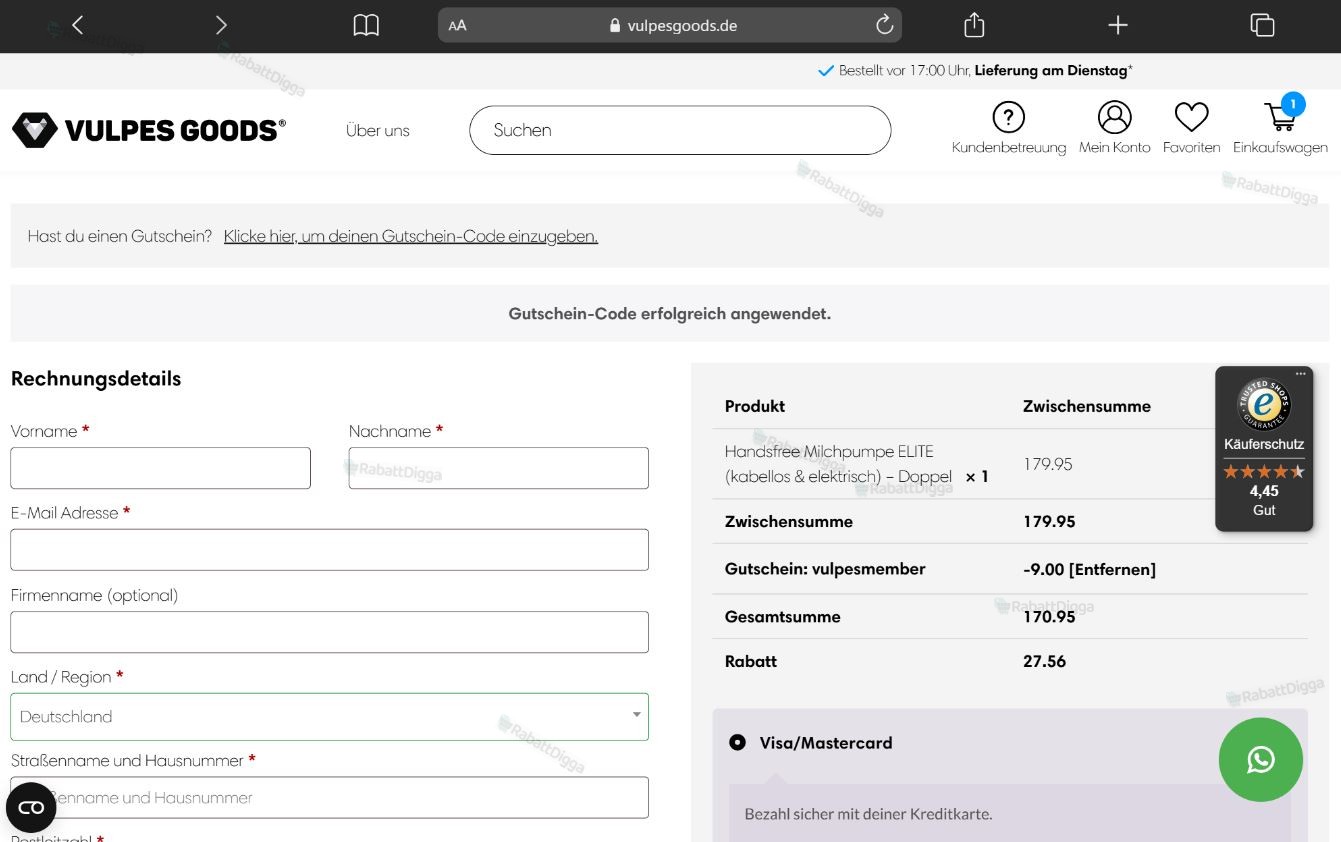1341x842 pixels.
Task: Open the Land / Region dropdown
Action: click(330, 717)
